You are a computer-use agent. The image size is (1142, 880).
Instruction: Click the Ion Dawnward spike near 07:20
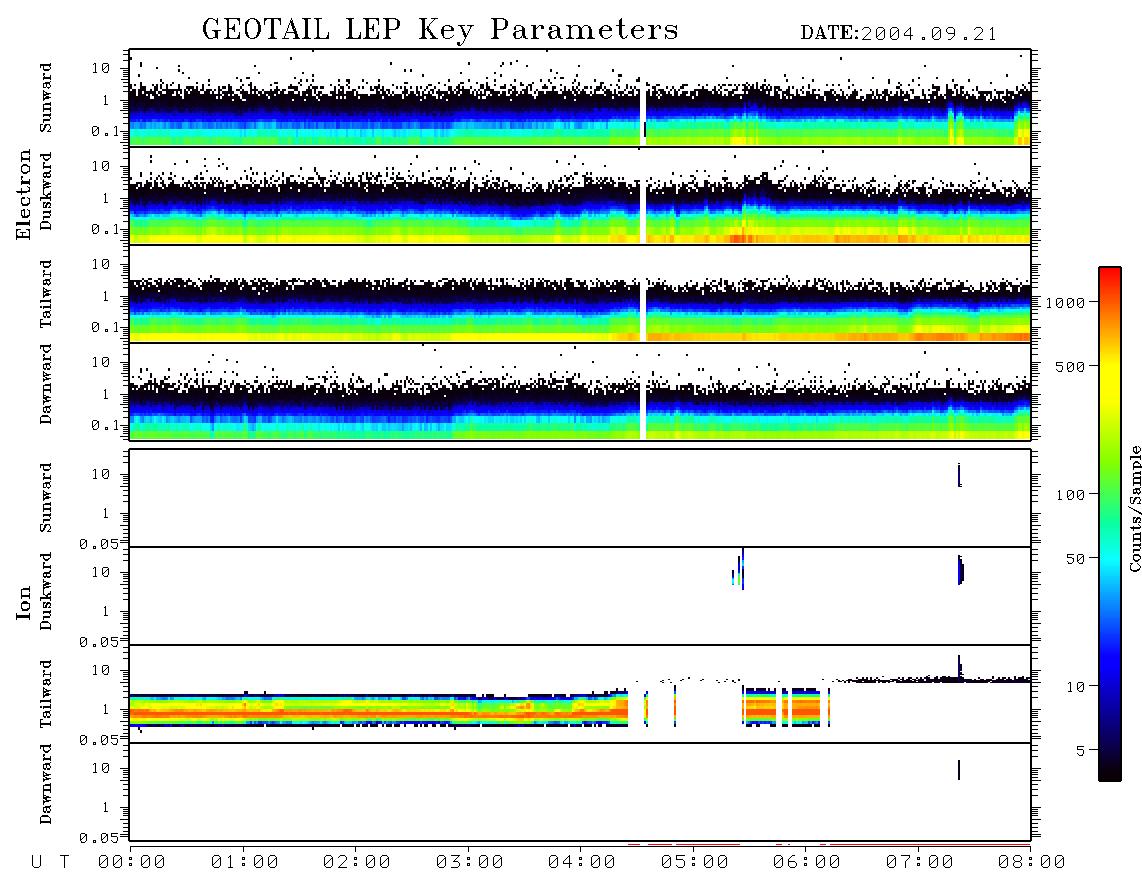point(958,770)
